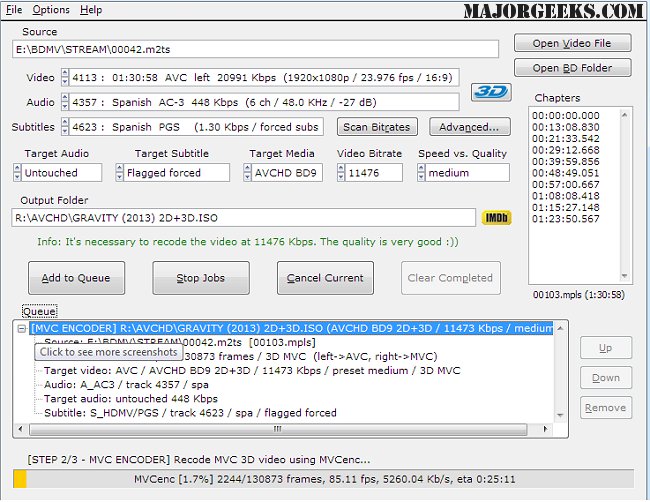Viewport: 650px width, 502px height.
Task: Select the Subtitle: S_HDMV/PGS queue row
Action: pos(190,413)
